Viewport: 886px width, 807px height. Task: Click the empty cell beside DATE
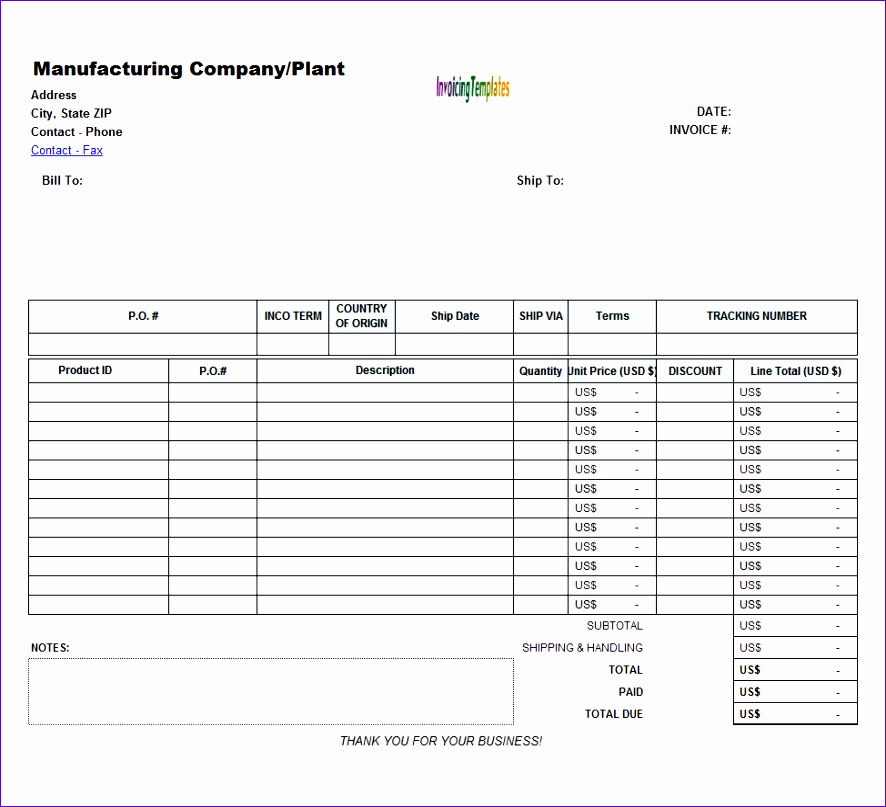[790, 112]
